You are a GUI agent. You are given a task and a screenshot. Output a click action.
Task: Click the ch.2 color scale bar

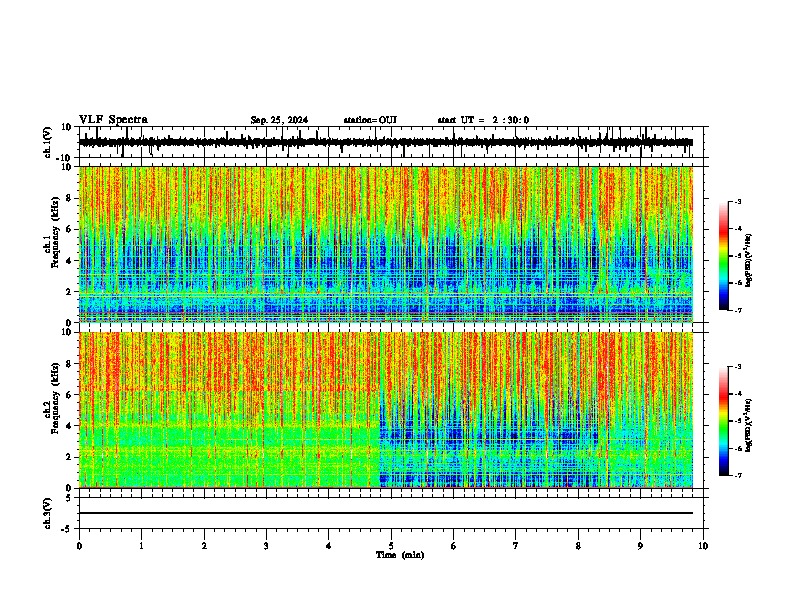[x=723, y=421]
